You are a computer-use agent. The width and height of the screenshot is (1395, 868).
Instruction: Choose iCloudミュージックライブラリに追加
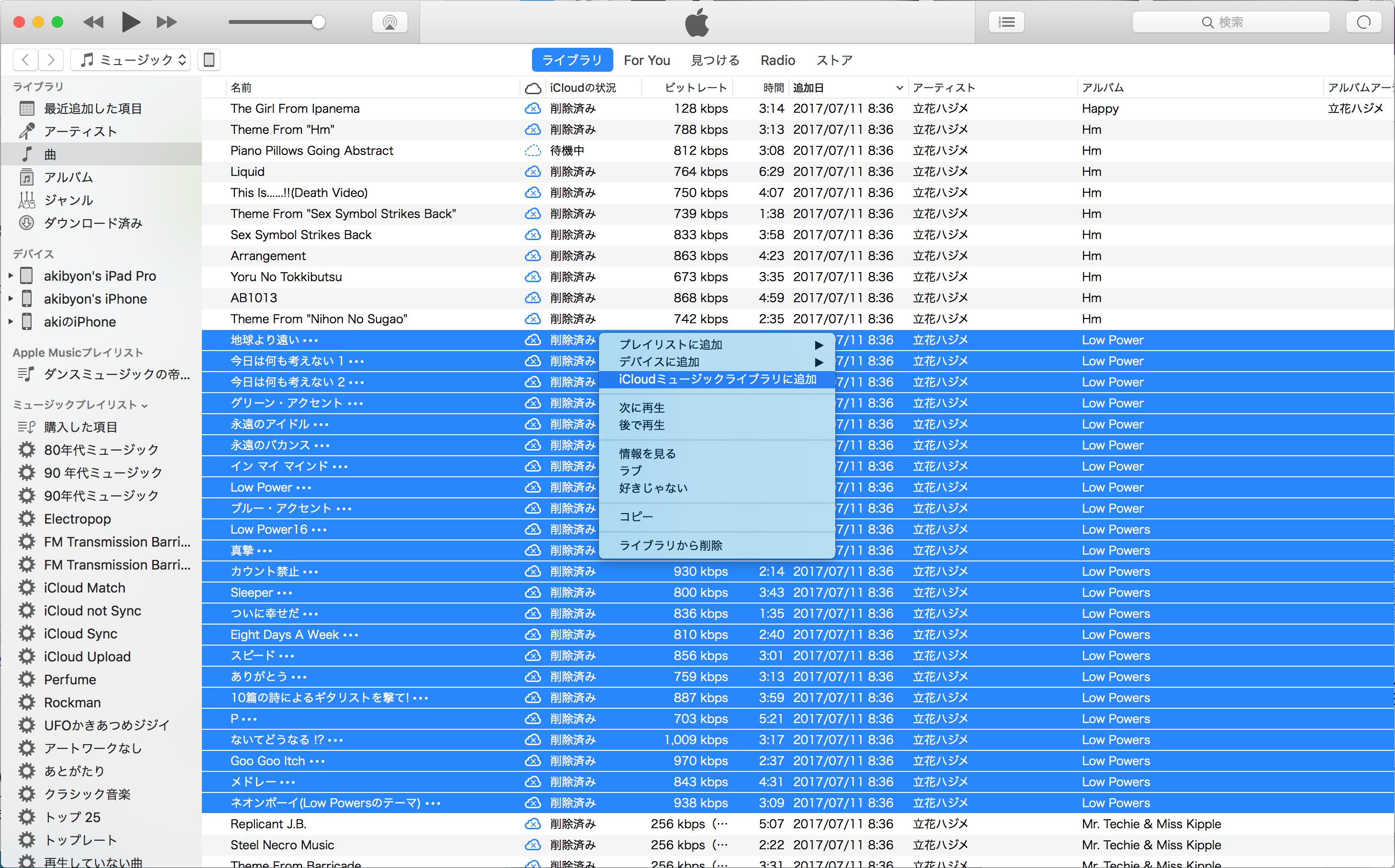pyautogui.click(x=717, y=379)
